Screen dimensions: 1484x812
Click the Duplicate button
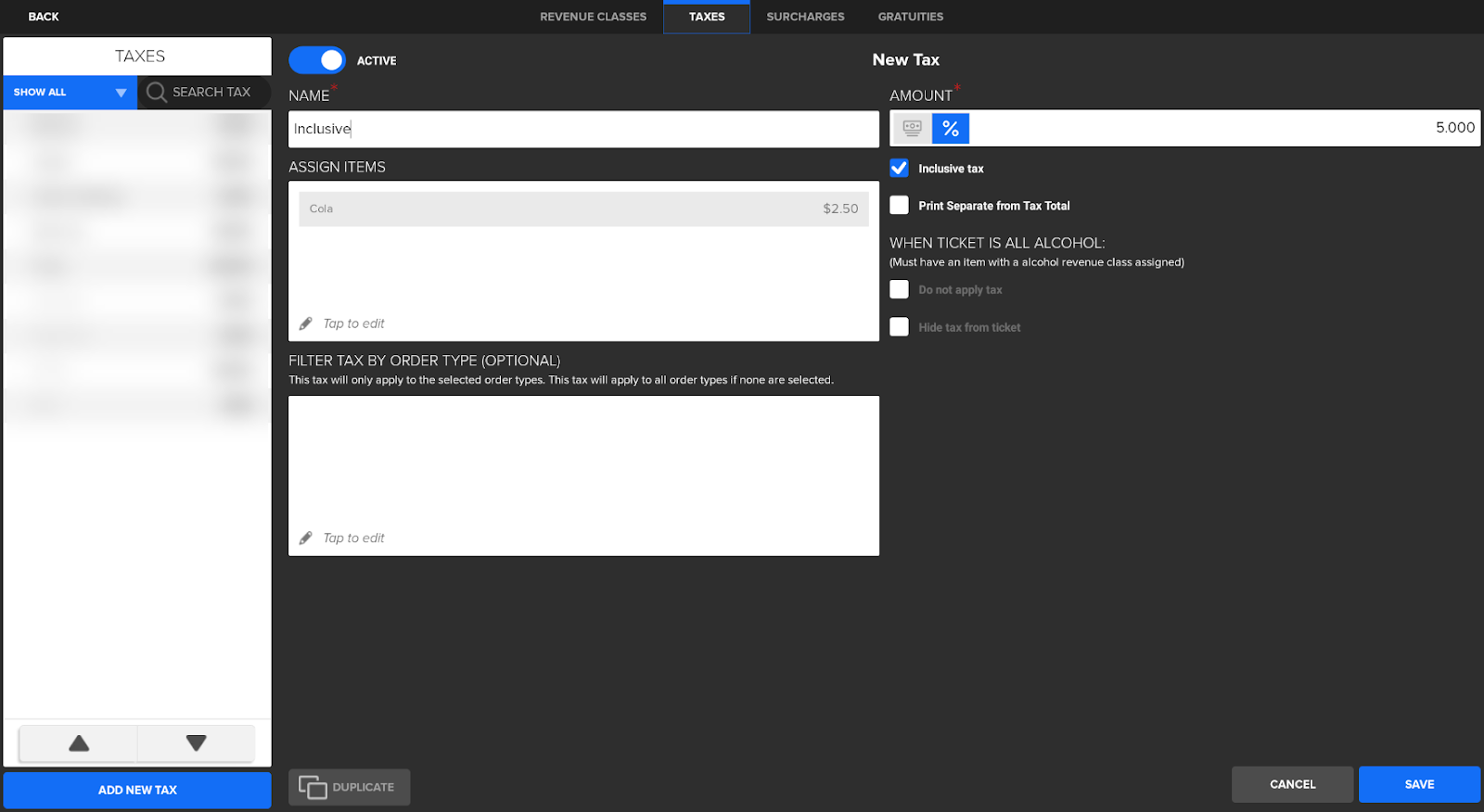(x=349, y=787)
